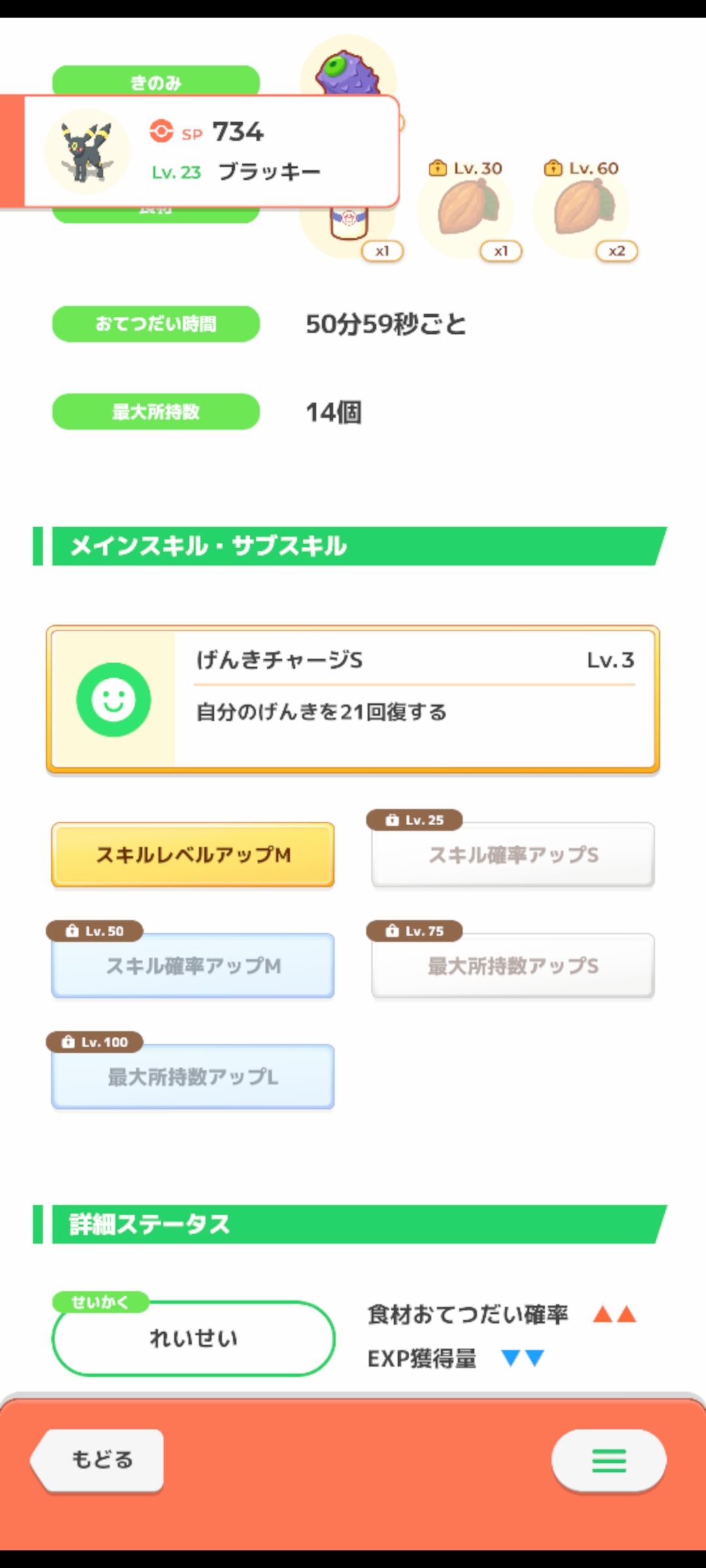706x1568 pixels.
Task: Select locked スキル確率アップS sub skill
Action: [x=513, y=855]
